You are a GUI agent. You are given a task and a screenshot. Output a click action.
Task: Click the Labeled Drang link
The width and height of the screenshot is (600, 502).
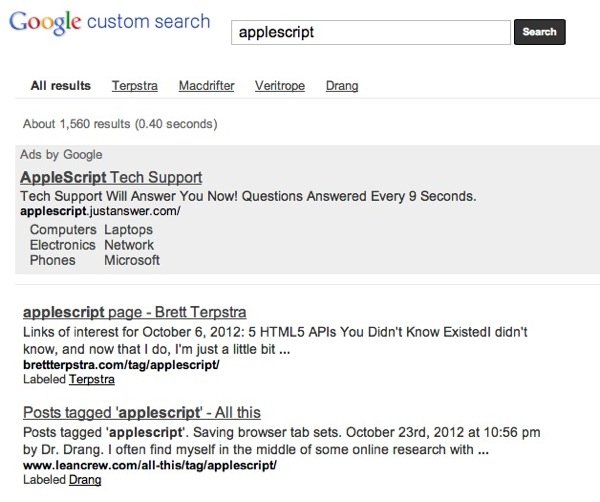pos(85,480)
